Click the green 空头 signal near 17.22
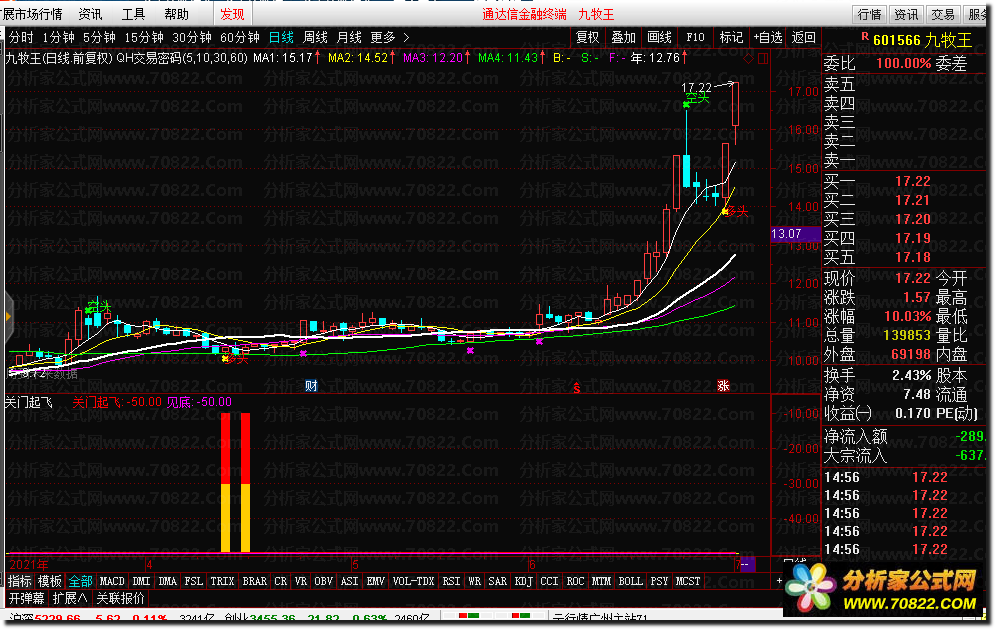The image size is (996, 629). click(x=697, y=98)
